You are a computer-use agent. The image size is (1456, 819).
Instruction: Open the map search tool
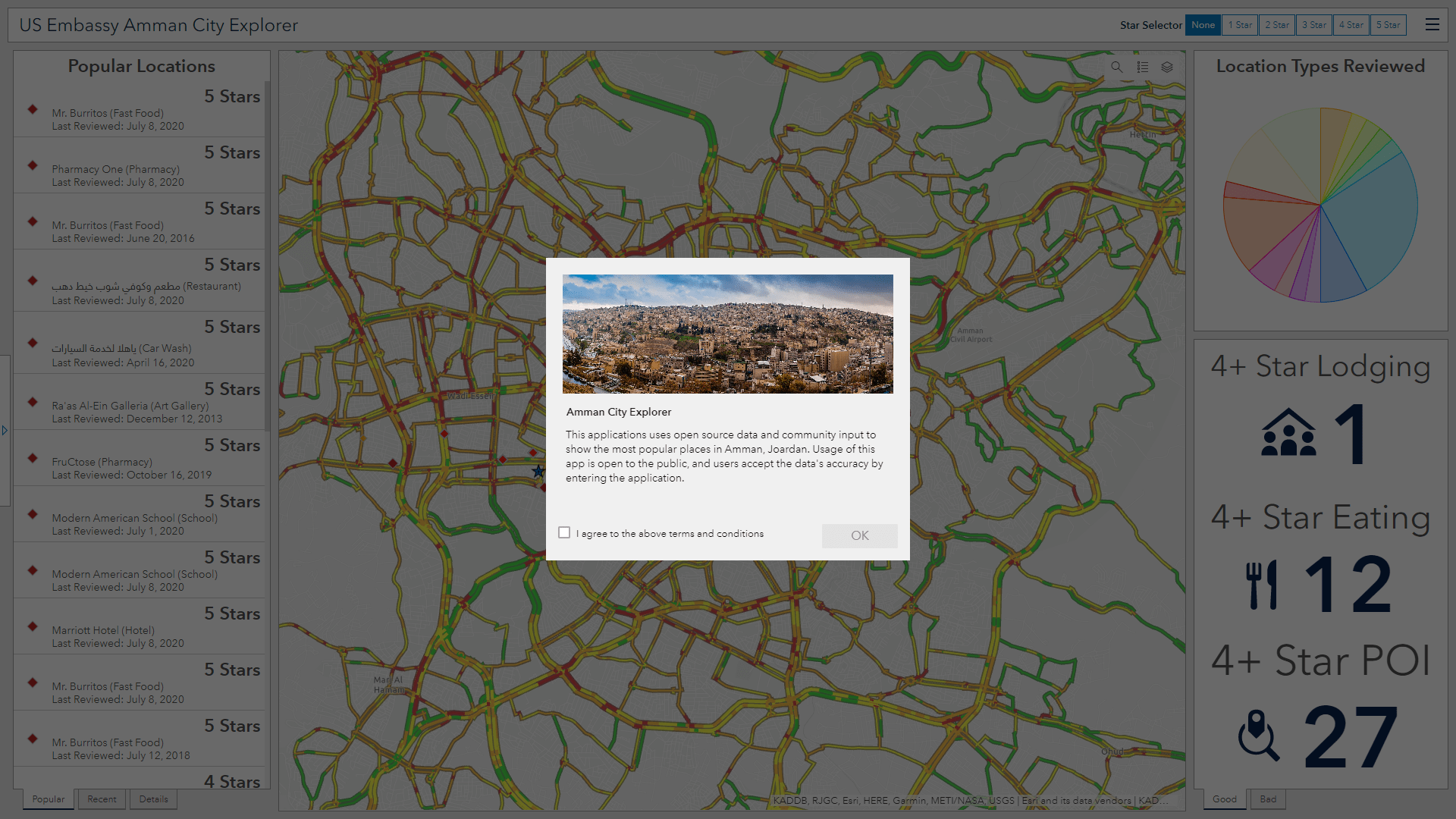pyautogui.click(x=1116, y=67)
